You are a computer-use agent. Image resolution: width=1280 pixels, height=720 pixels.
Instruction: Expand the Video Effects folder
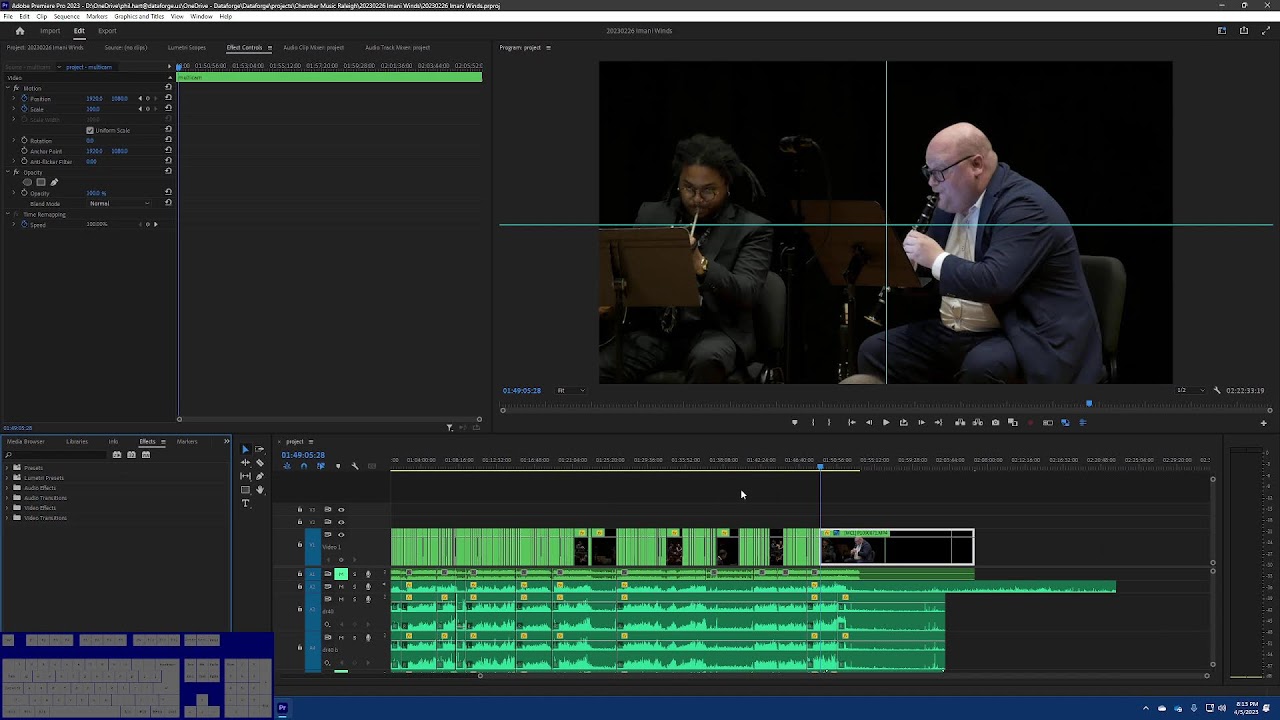[7, 508]
